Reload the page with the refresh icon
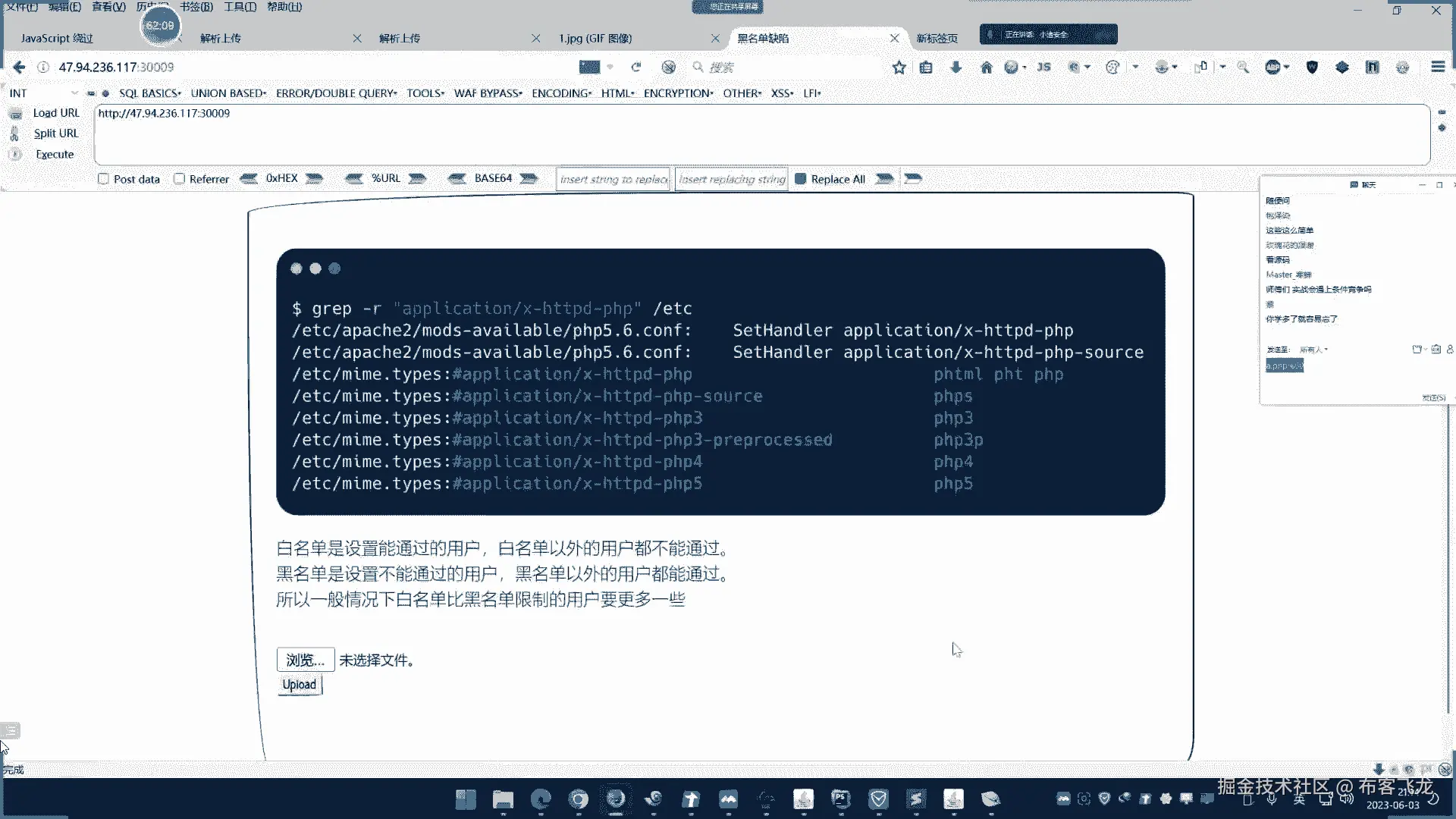Screen dimensions: 1456x819 point(636,67)
